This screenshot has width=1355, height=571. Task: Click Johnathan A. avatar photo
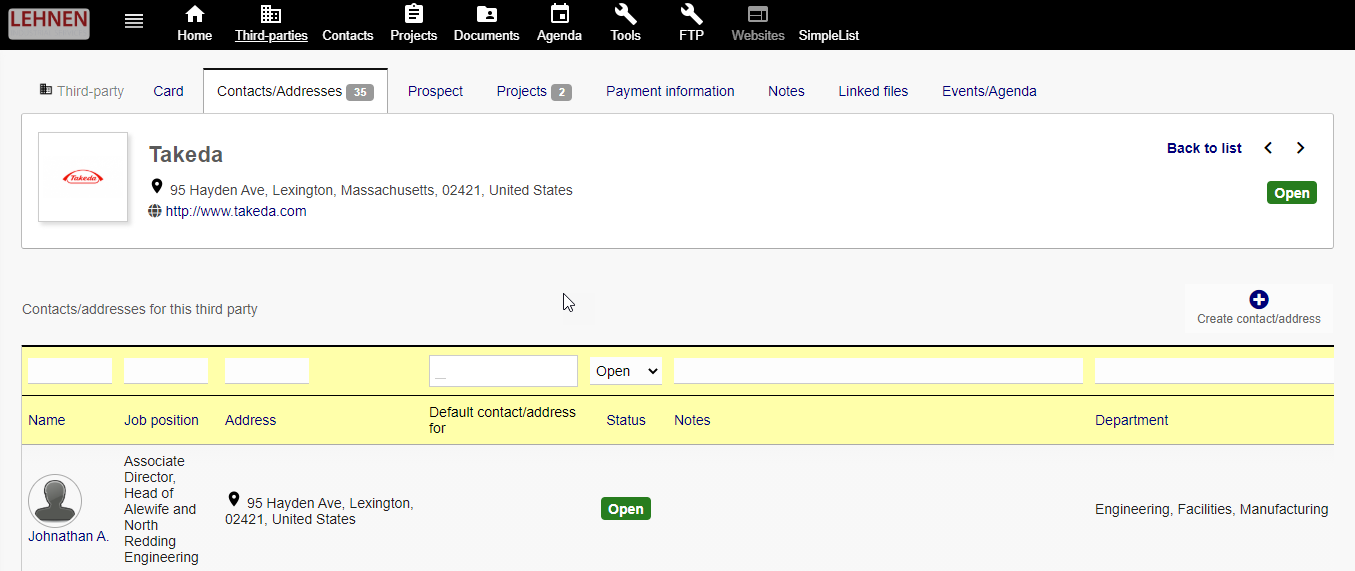pos(55,501)
